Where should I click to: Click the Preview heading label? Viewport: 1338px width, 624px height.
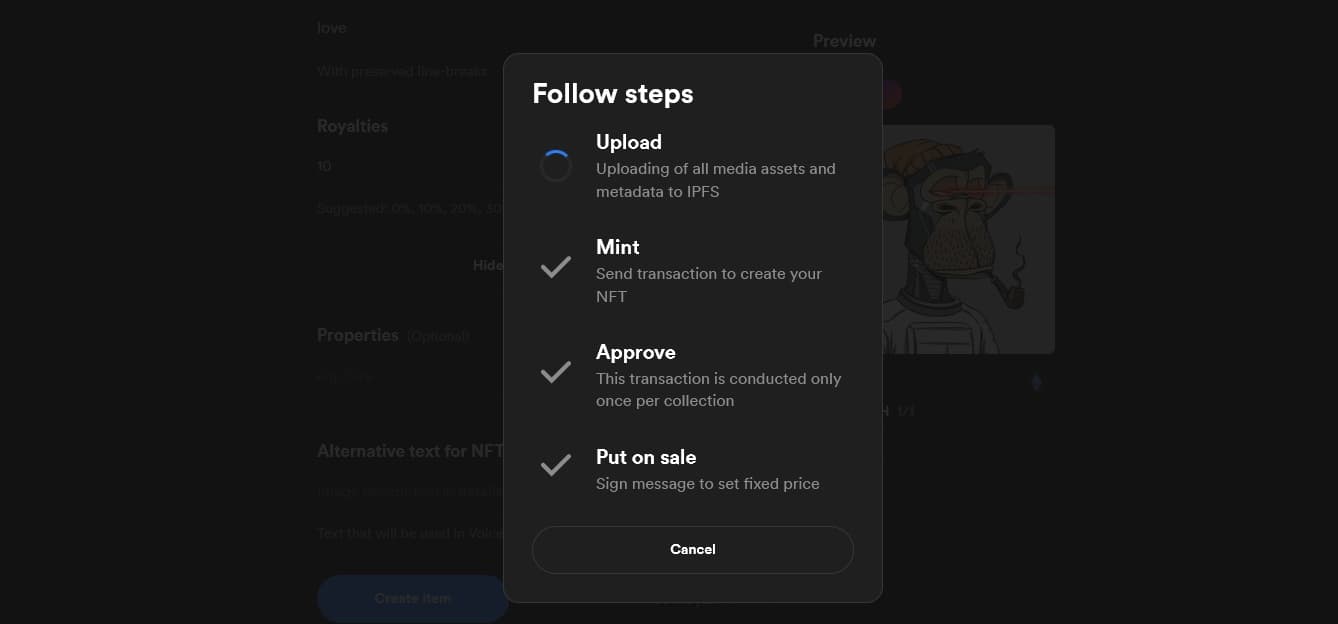tap(844, 41)
